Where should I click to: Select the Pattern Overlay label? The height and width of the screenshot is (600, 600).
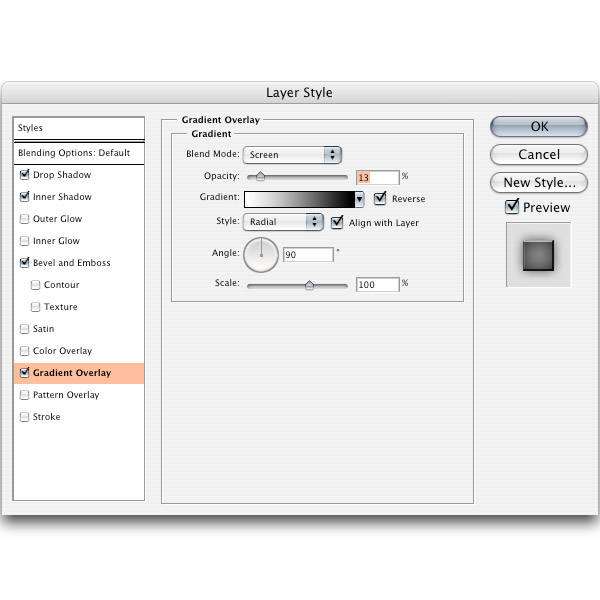coord(66,395)
